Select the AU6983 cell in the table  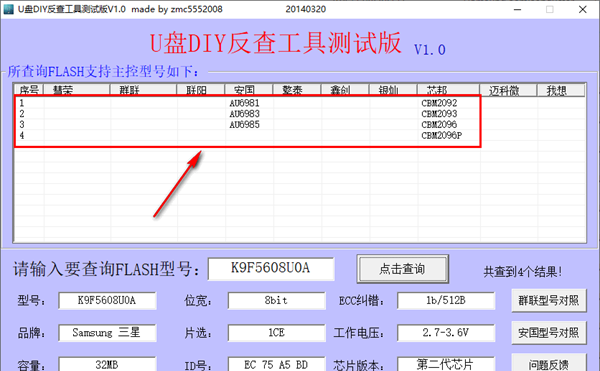coord(245,114)
